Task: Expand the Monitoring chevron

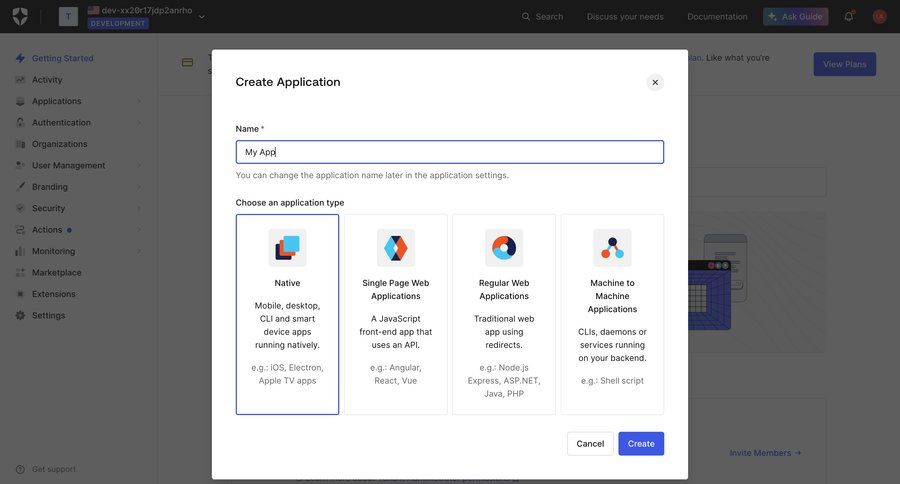Action: [139, 251]
